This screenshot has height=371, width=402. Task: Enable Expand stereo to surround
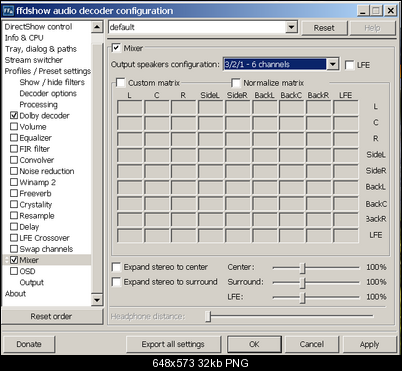tap(116, 282)
